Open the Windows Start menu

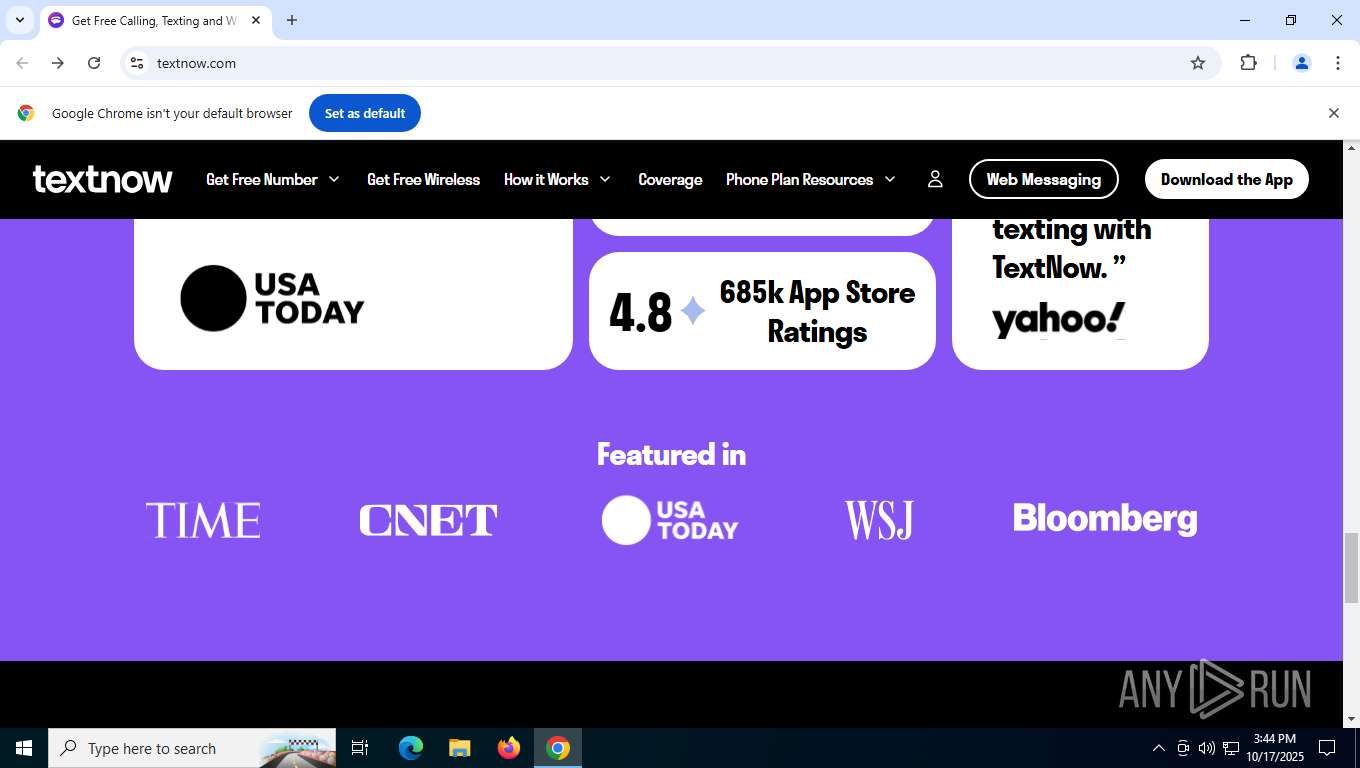click(24, 748)
